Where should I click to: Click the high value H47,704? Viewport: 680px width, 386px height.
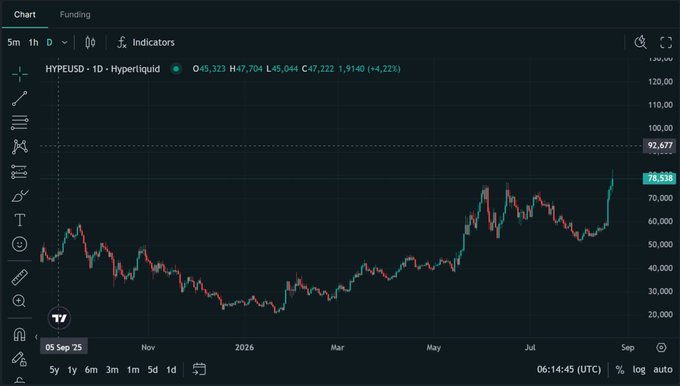pyautogui.click(x=246, y=69)
